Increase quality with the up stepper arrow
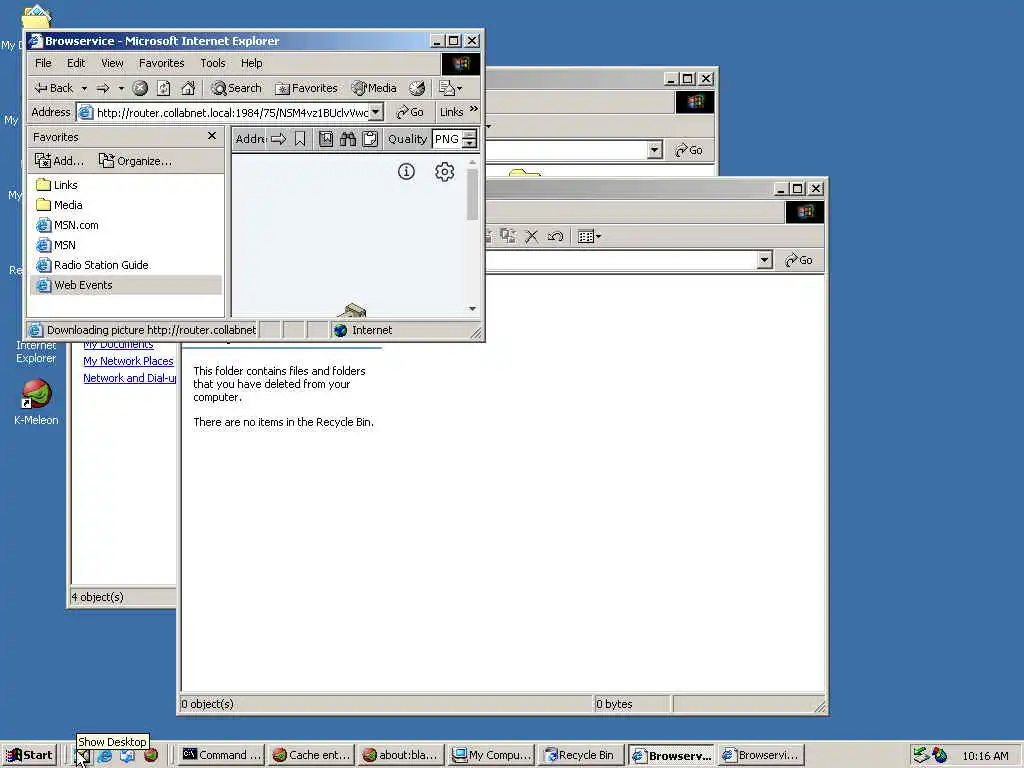Screen dimensions: 1024x768 pos(470,135)
